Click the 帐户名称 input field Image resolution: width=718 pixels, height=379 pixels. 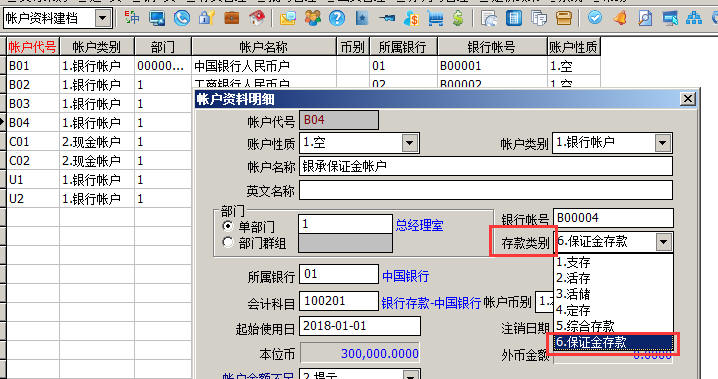point(486,166)
